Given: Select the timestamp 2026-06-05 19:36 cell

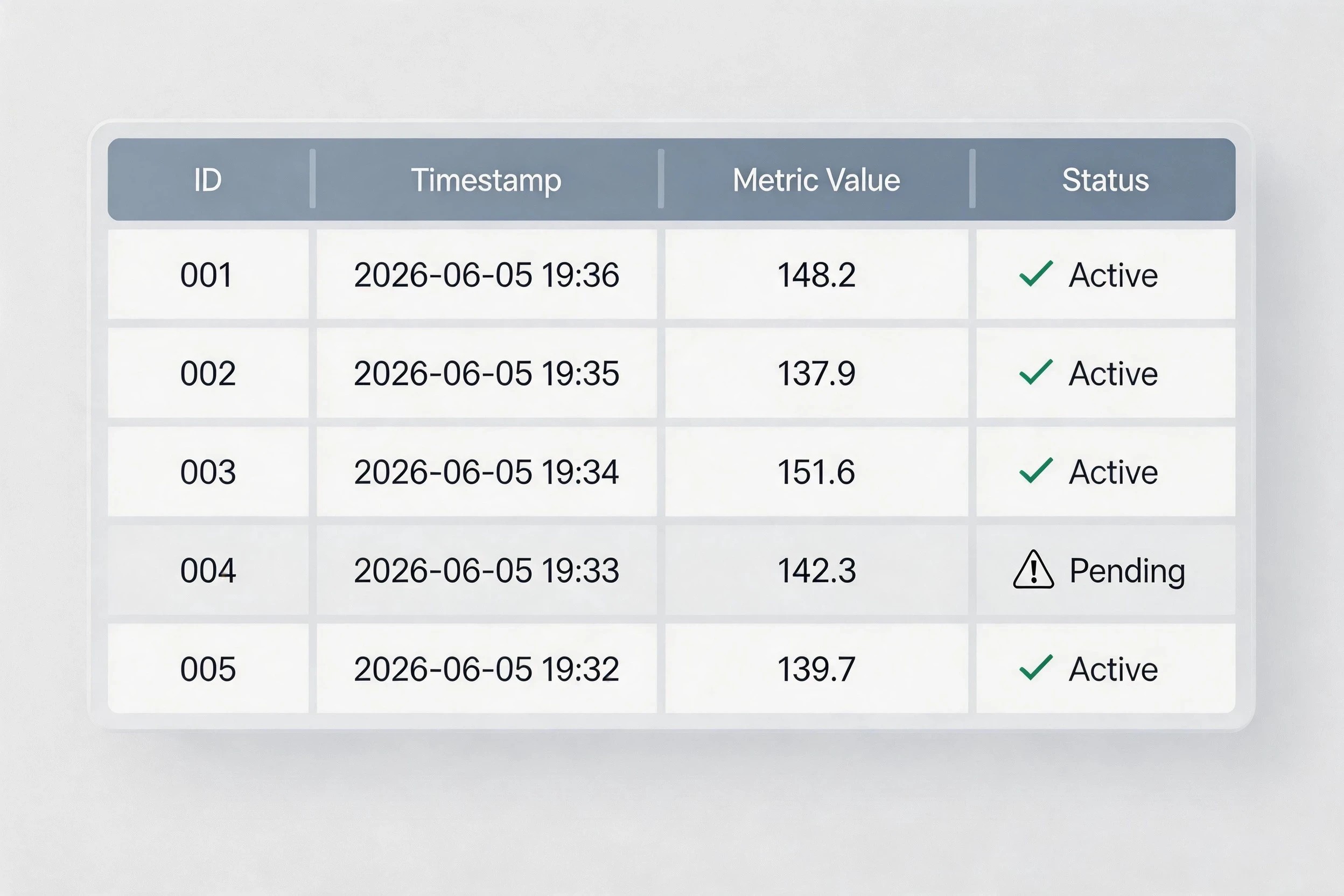Looking at the screenshot, I should [x=486, y=274].
